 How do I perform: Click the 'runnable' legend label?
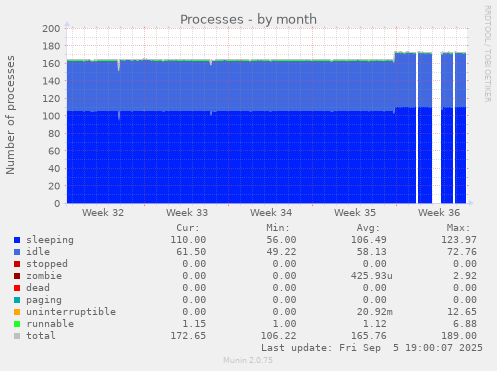[50, 324]
